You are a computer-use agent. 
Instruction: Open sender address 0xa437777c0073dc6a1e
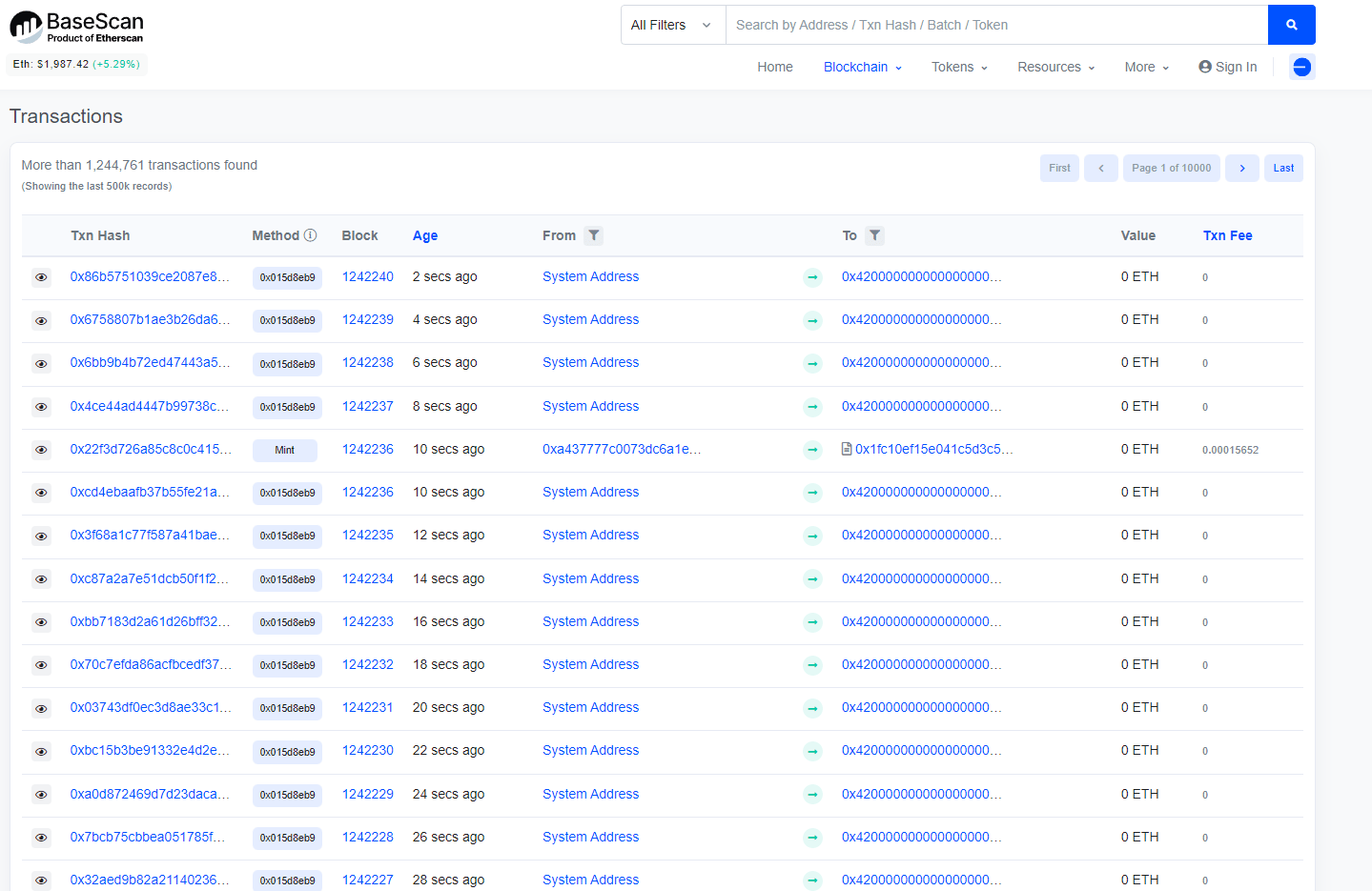point(622,449)
